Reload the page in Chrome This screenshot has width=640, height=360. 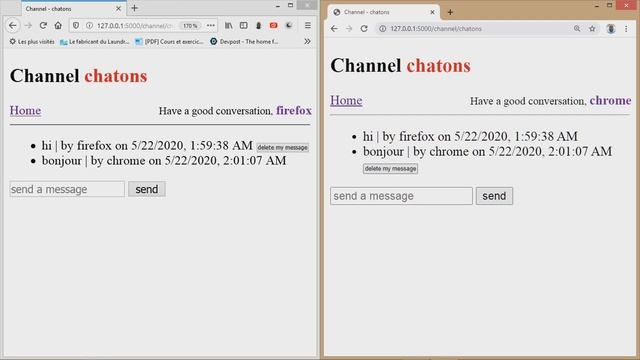[364, 29]
